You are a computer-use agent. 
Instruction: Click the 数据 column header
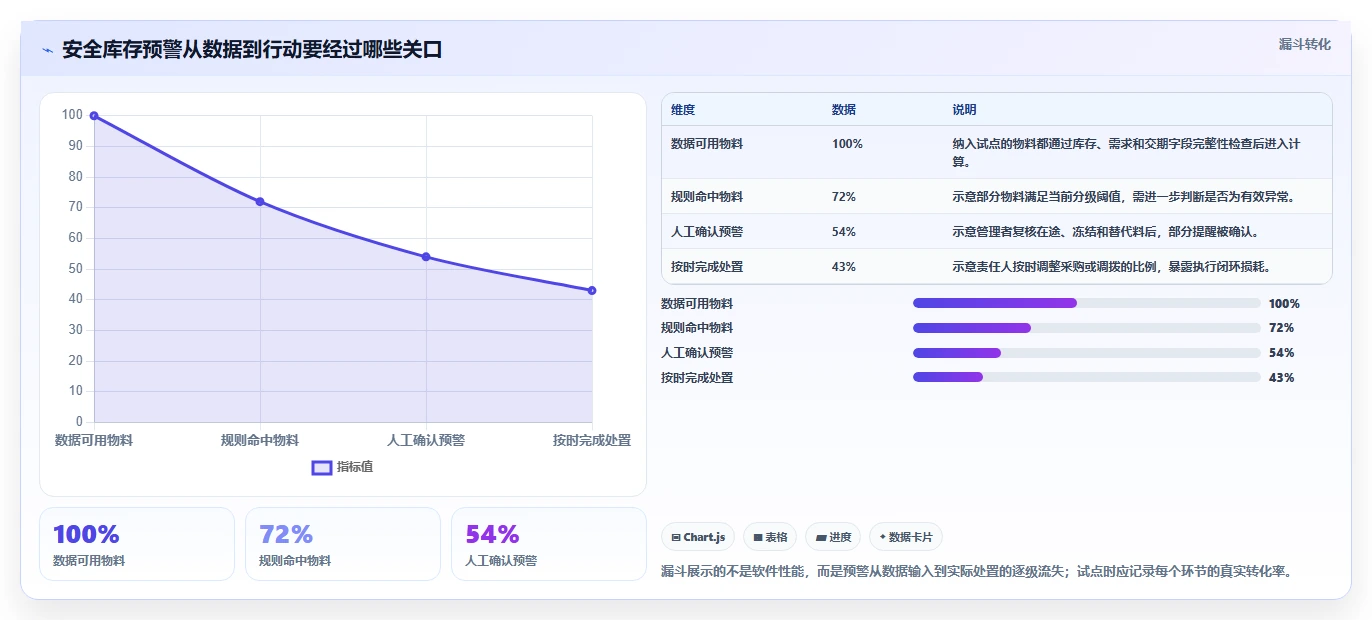tap(844, 110)
